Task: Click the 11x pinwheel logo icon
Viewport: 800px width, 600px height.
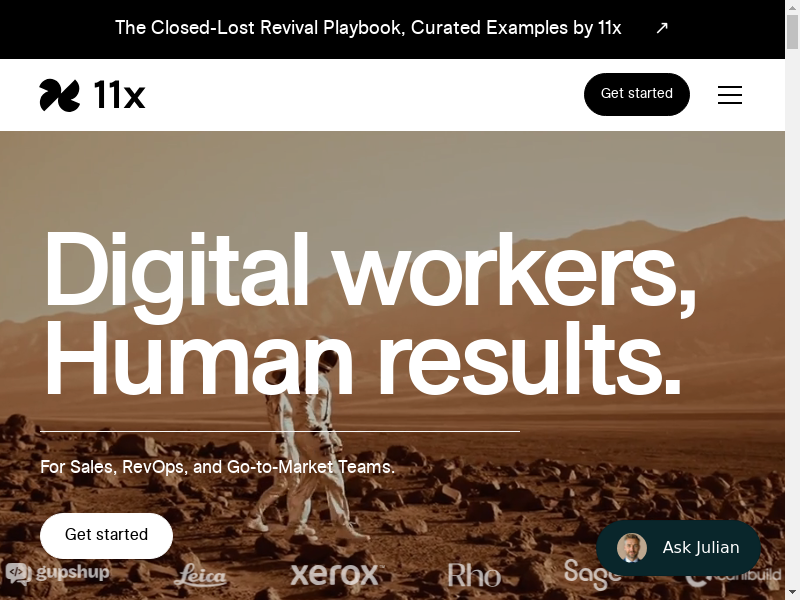Action: 60,95
